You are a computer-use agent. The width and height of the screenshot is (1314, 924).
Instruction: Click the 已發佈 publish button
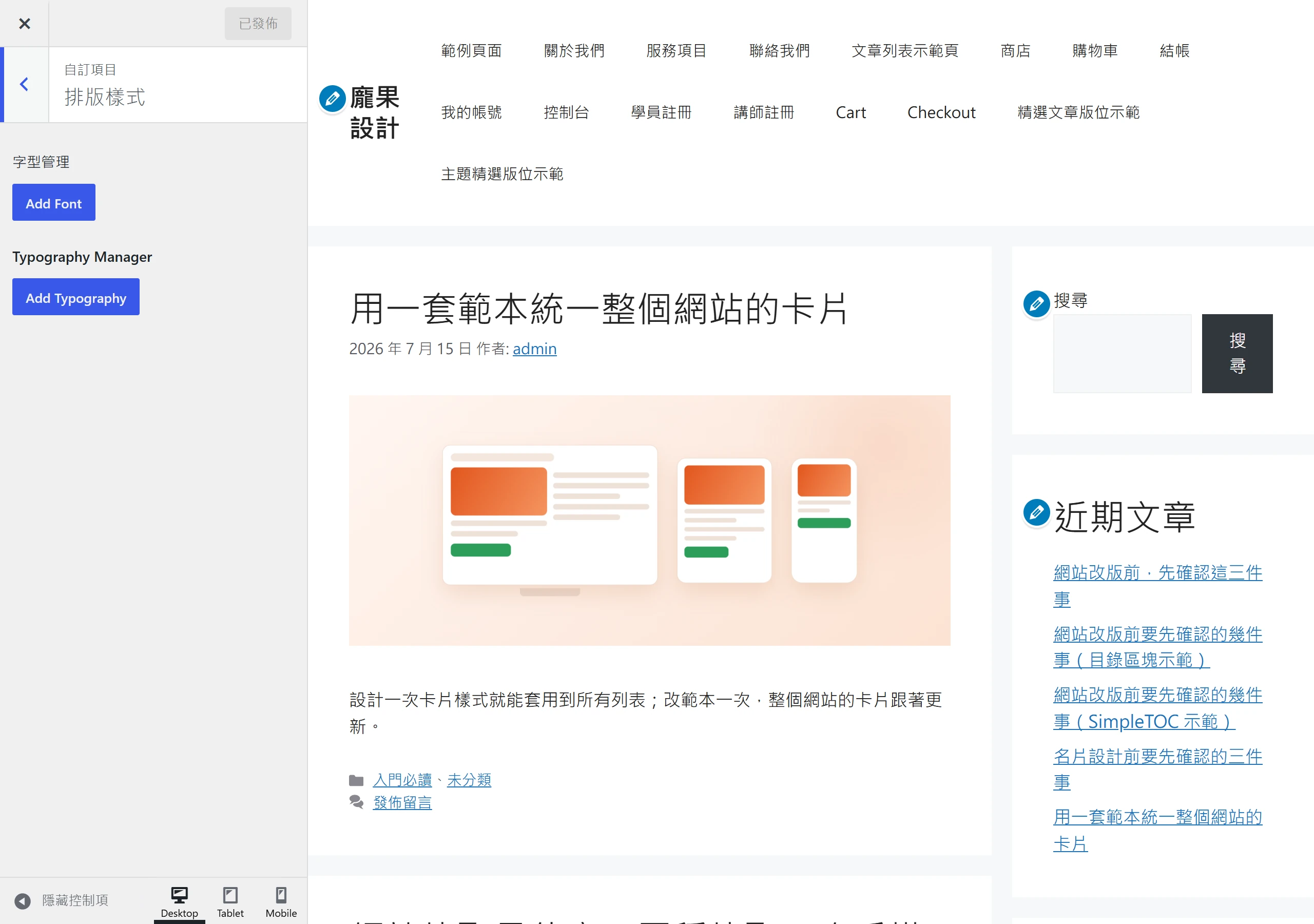click(258, 24)
